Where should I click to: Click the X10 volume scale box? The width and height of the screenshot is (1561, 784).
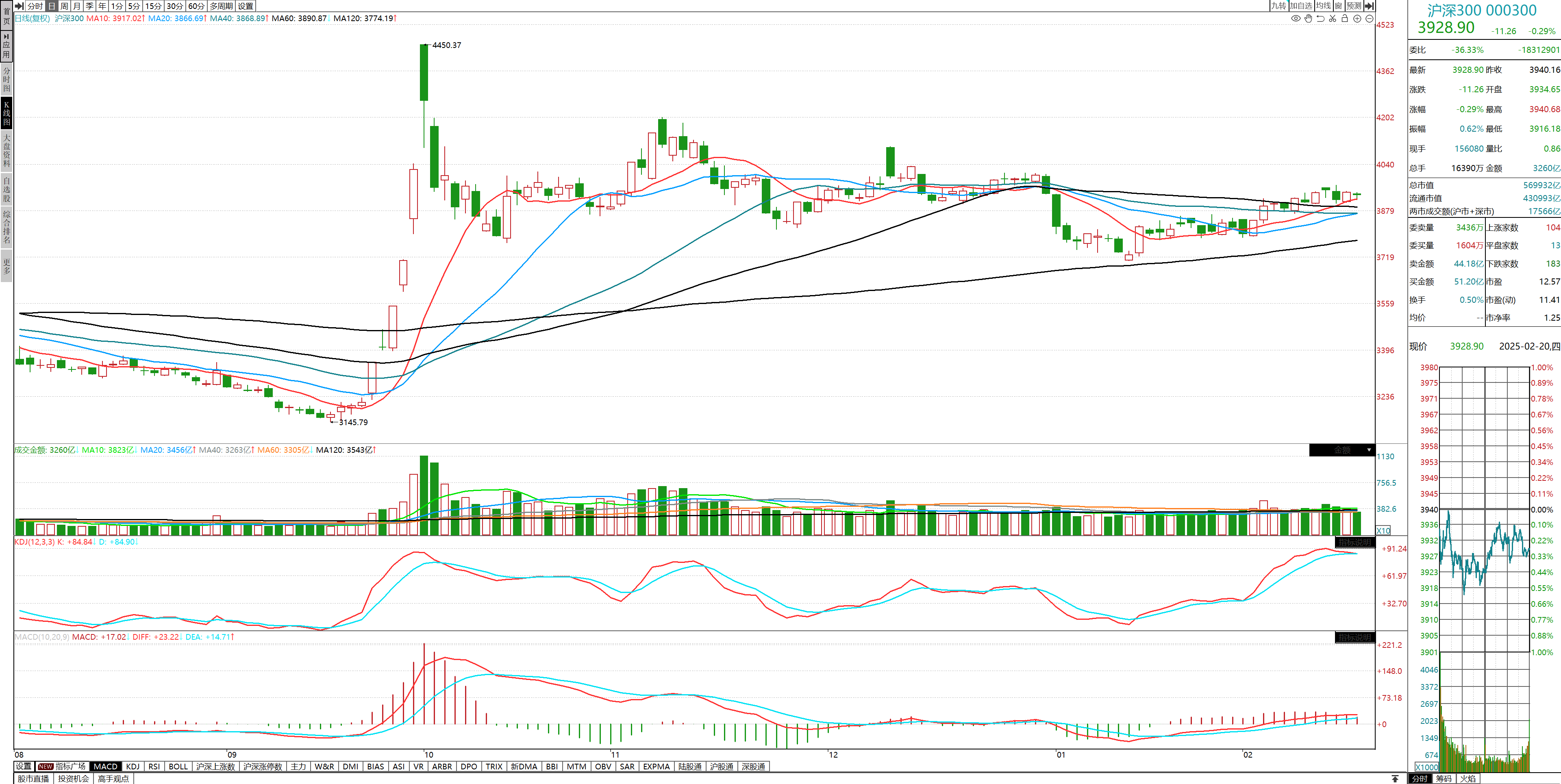coord(1383,531)
